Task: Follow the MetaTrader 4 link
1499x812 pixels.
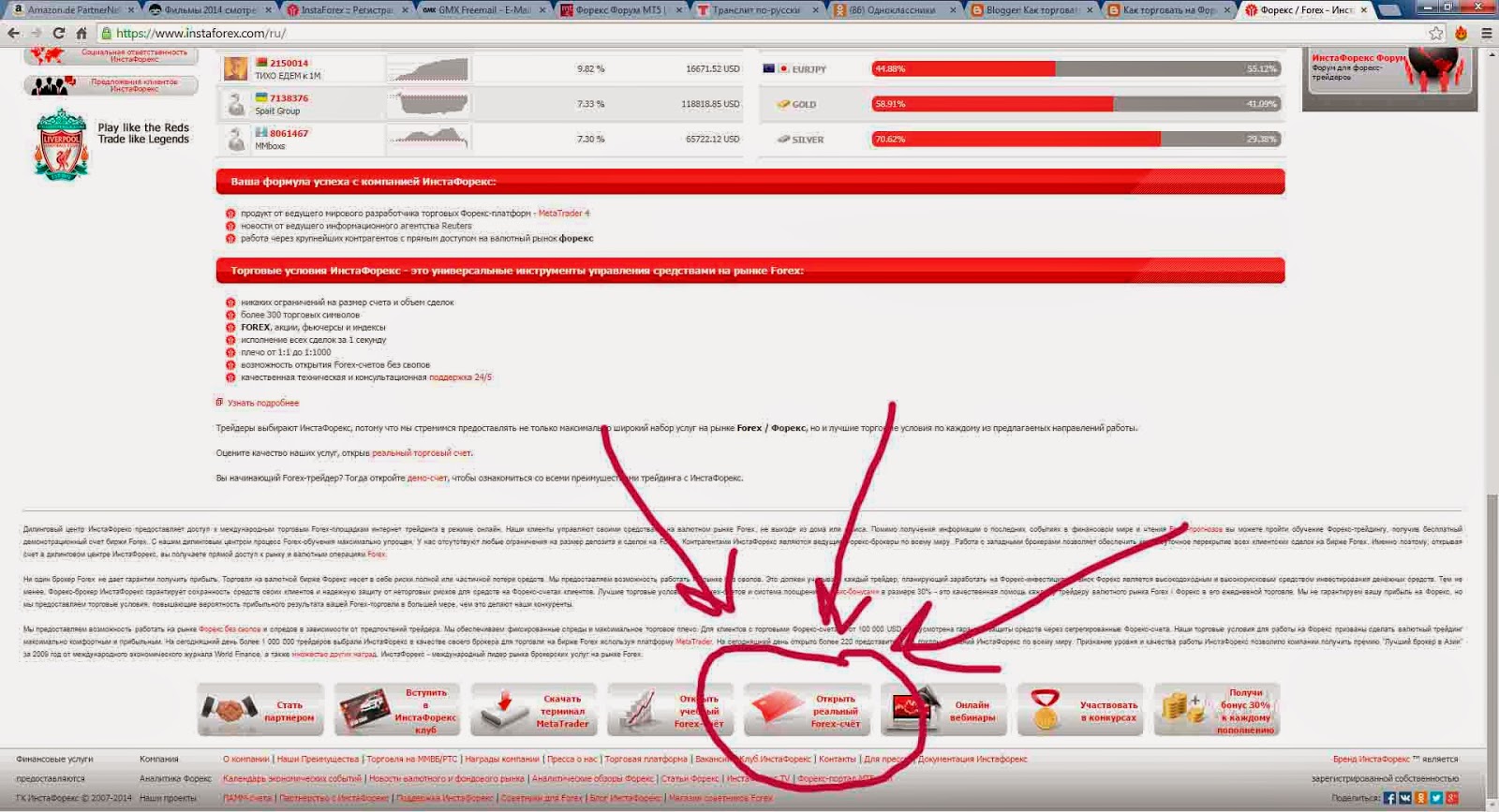Action: (564, 213)
